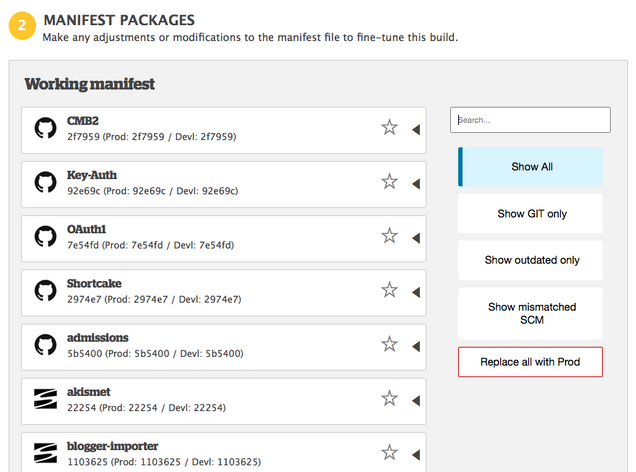This screenshot has height=472, width=636.
Task: Toggle the star on Key-Auth
Action: (389, 182)
